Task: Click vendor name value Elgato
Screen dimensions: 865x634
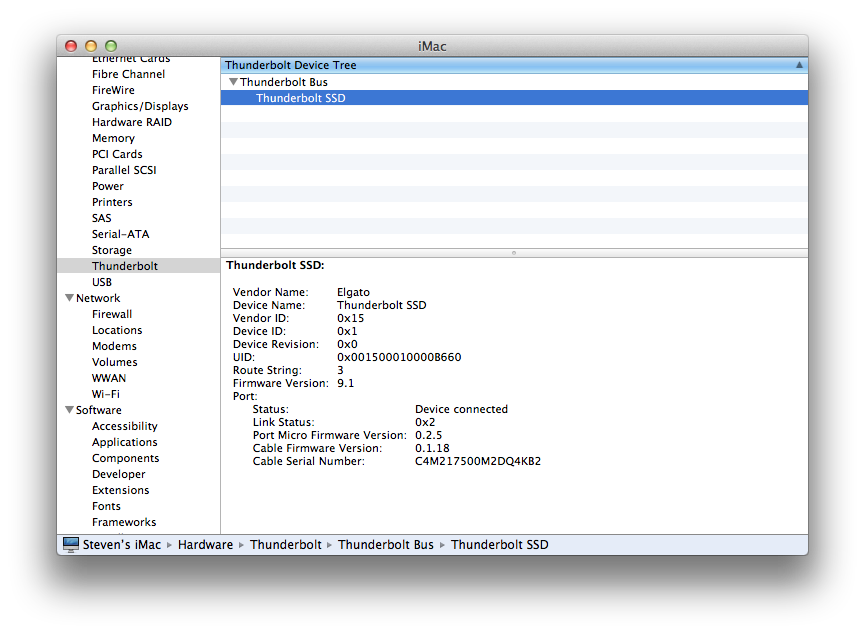Action: coord(353,292)
